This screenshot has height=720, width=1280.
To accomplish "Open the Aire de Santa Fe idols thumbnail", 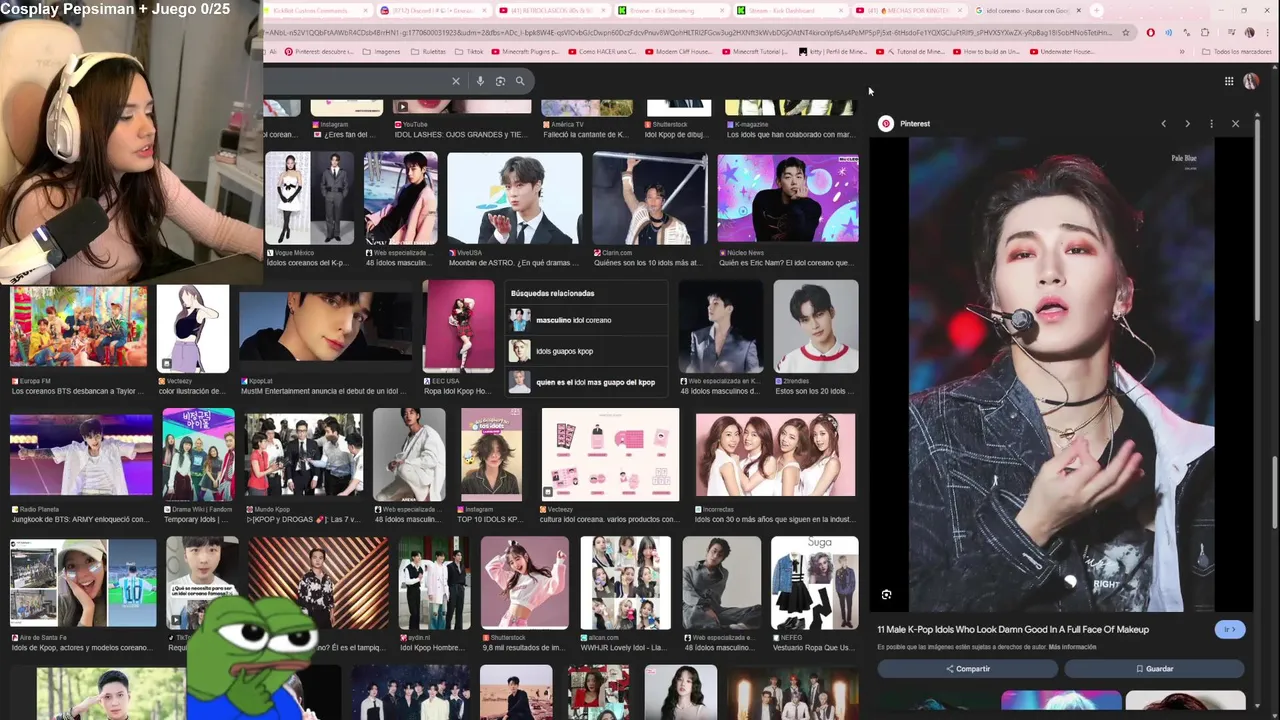I will point(83,583).
